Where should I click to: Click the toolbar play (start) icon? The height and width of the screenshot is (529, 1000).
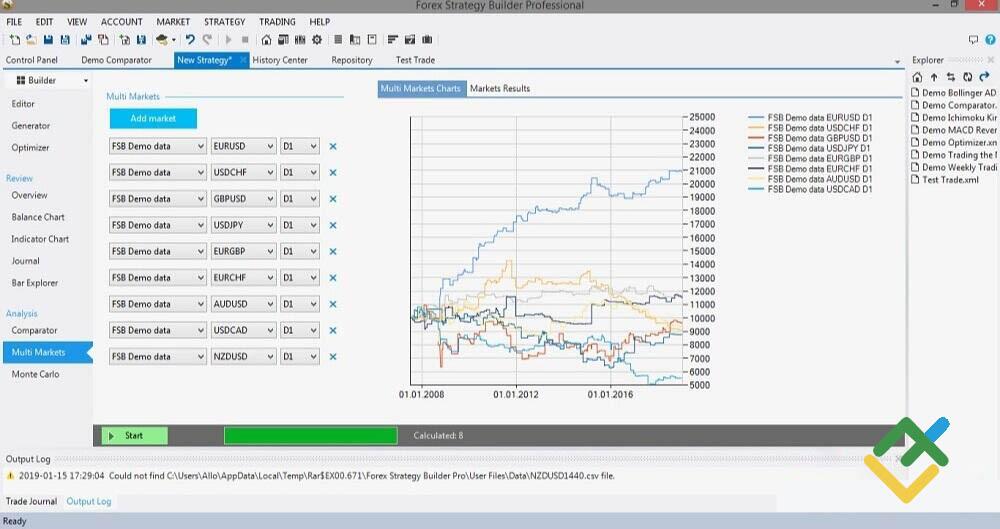pos(228,40)
